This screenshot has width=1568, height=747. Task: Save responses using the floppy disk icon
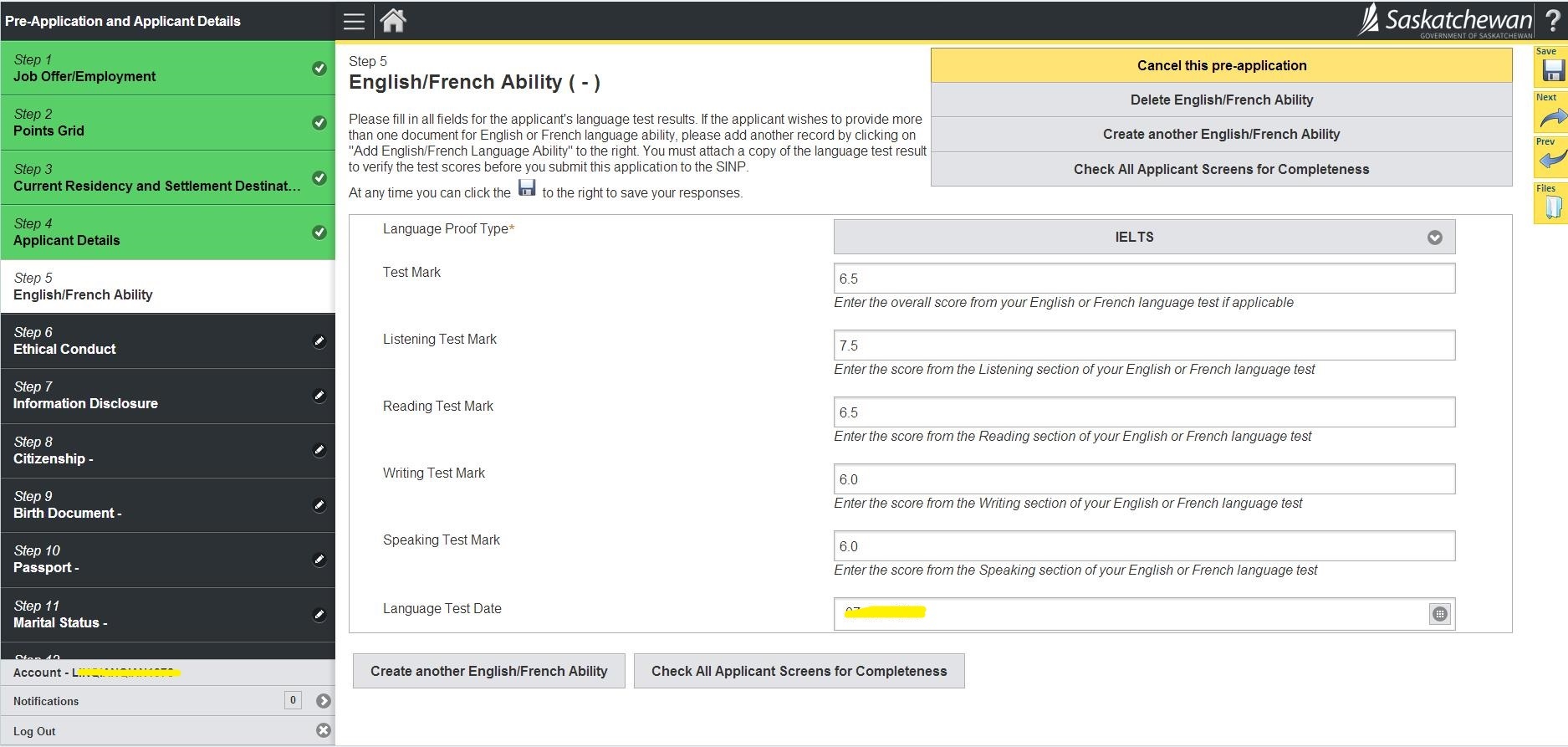click(1552, 70)
